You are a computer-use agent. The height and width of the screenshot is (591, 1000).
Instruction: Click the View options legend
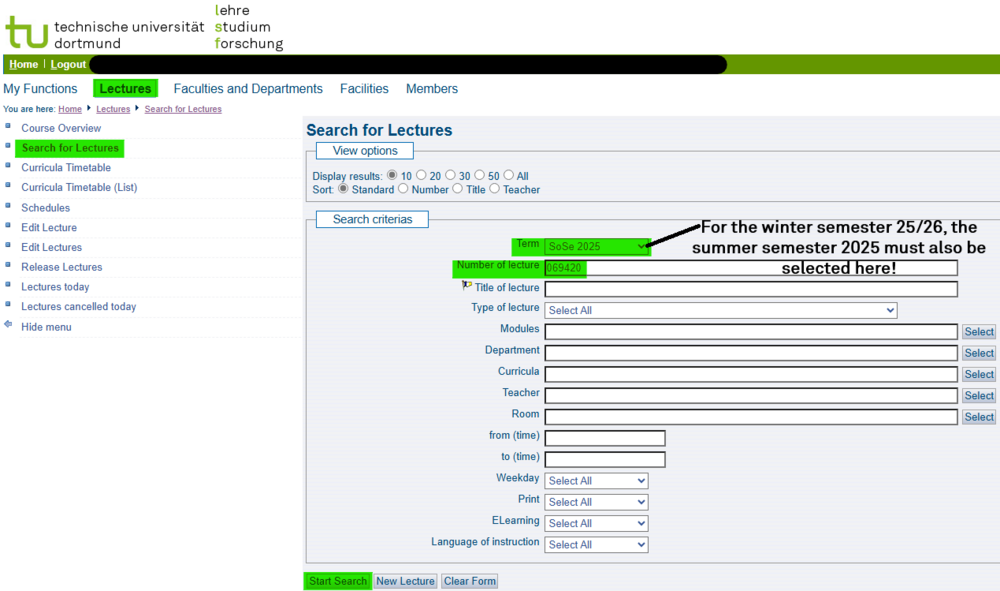click(365, 151)
